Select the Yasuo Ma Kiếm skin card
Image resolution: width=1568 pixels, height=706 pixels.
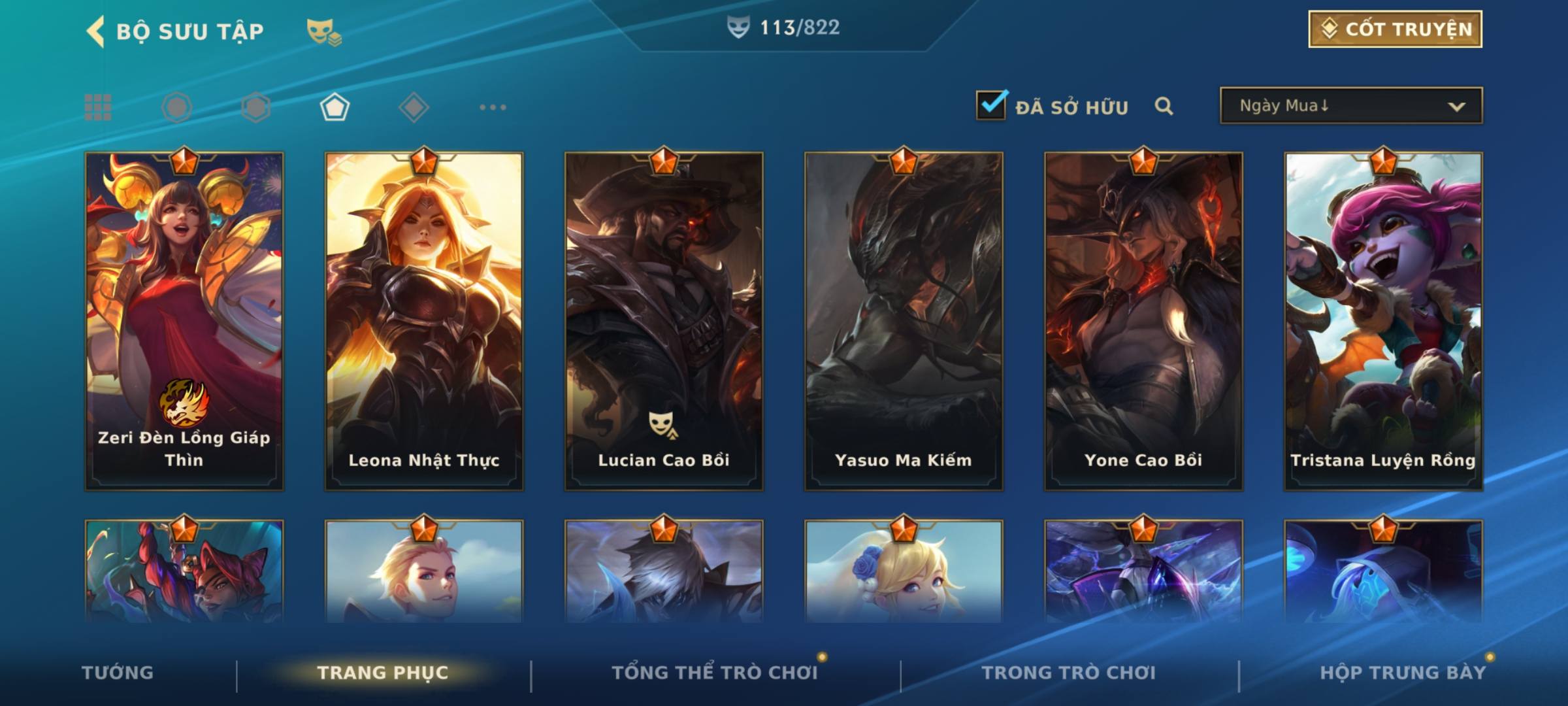point(904,321)
